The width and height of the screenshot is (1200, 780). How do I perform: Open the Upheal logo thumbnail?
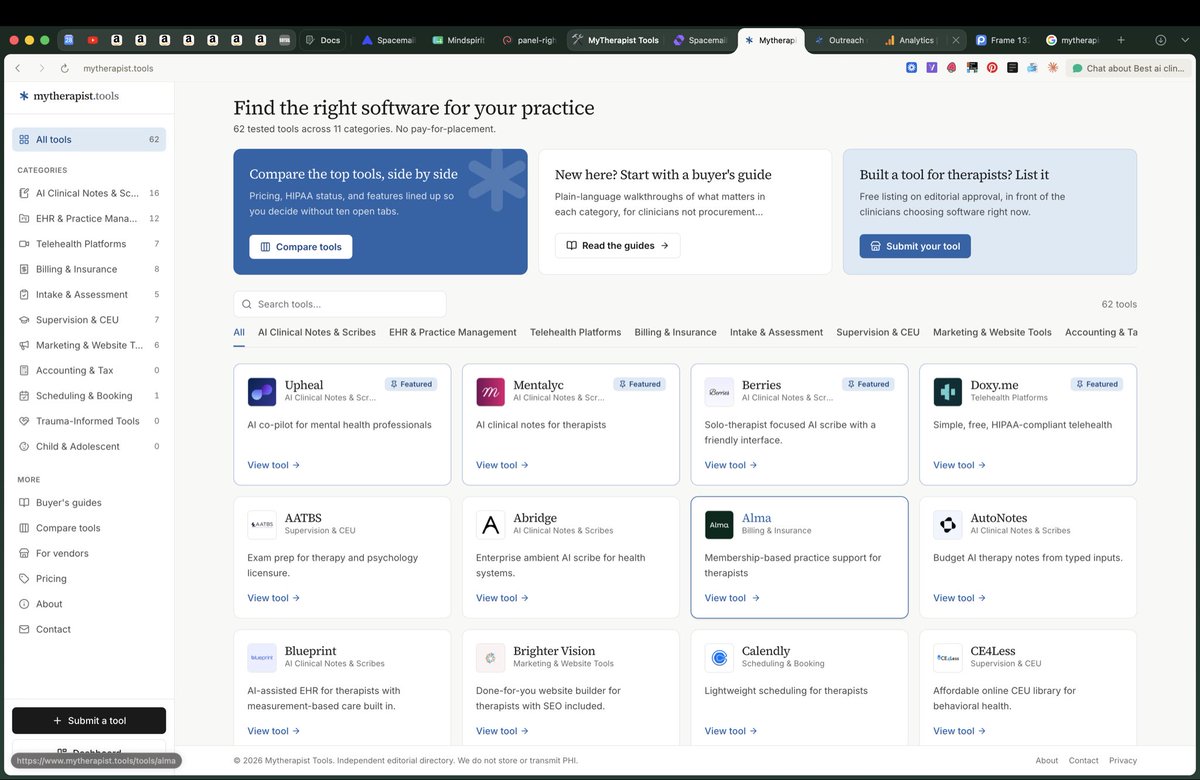262,392
